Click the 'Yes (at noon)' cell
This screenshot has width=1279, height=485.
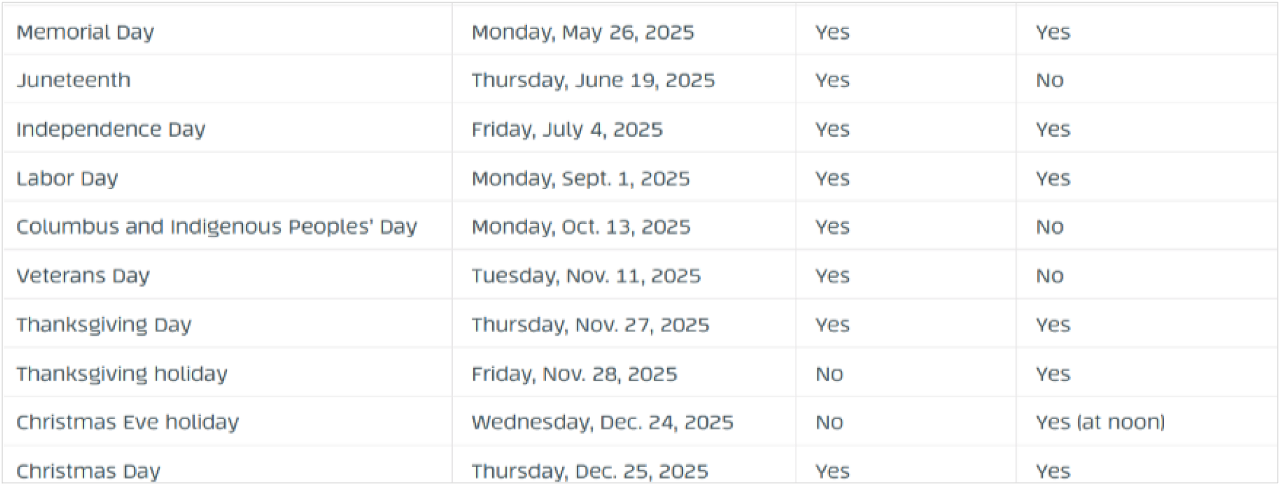(1101, 422)
